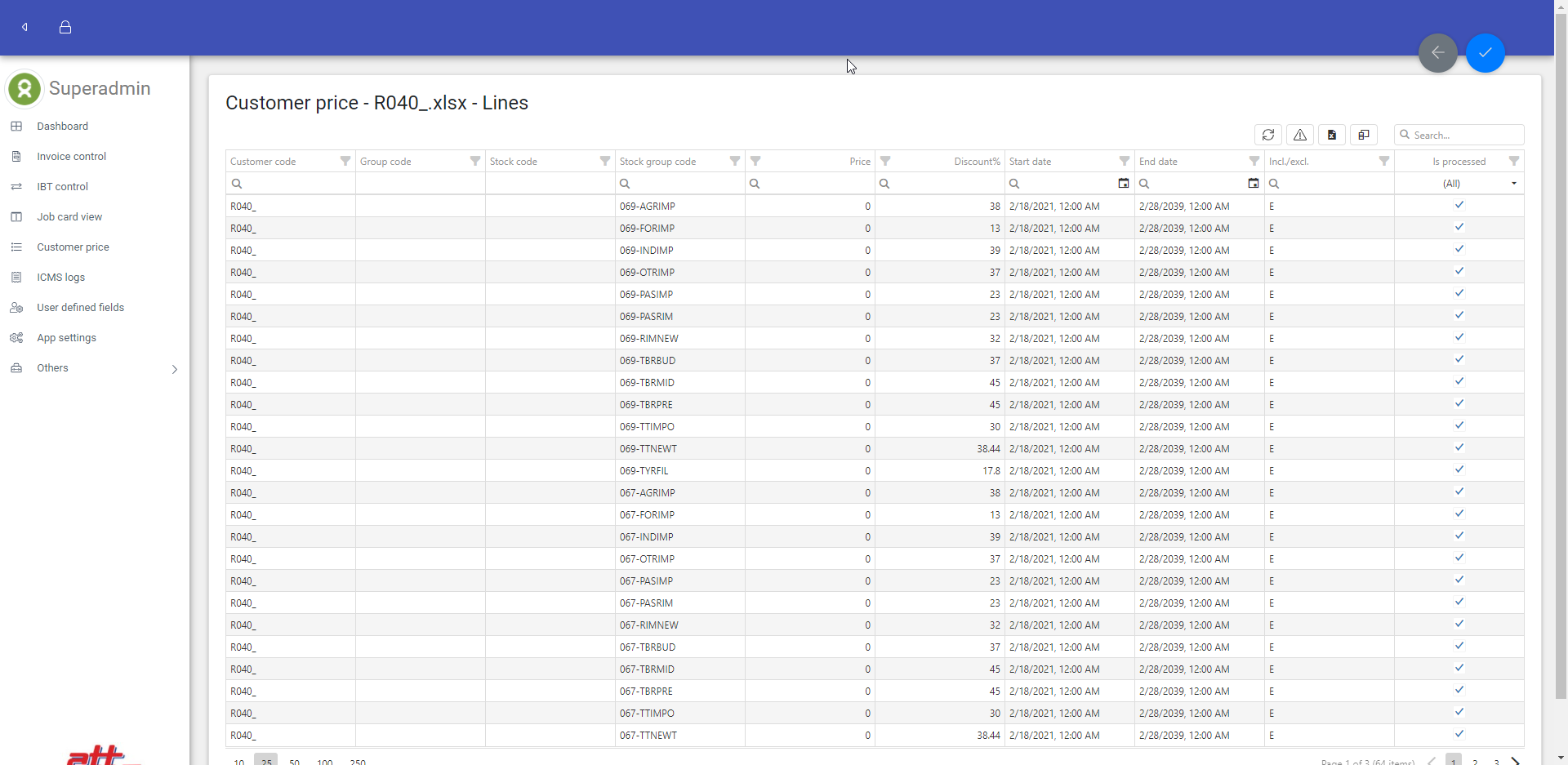Click the lock icon in header
Screen dimensions: 1568x765
tap(65, 27)
